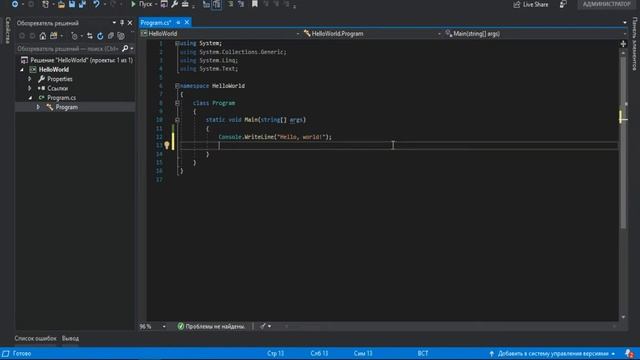Click the Save All icon in toolbar

coord(82,4)
